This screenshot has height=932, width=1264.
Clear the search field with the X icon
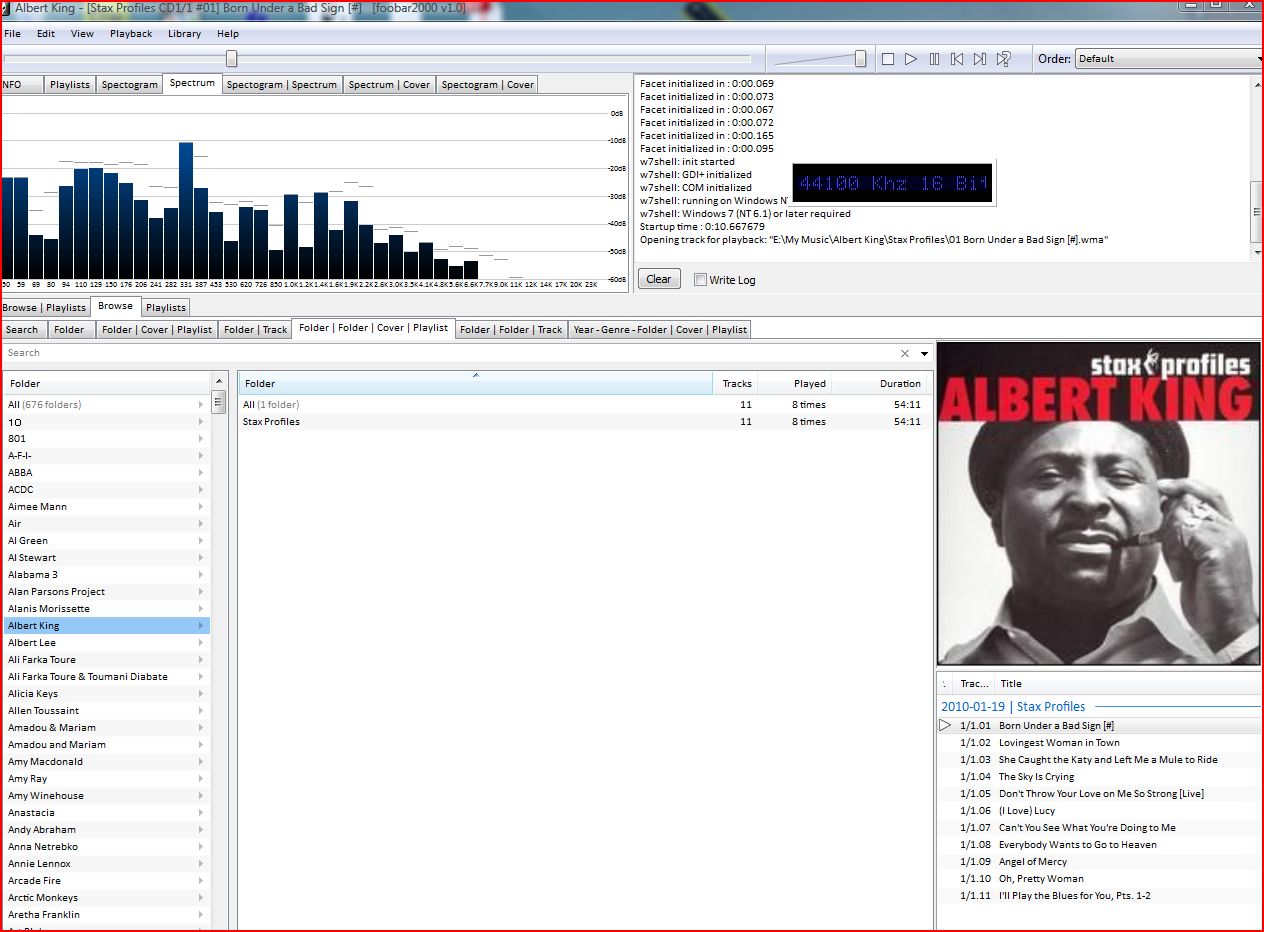pos(905,353)
